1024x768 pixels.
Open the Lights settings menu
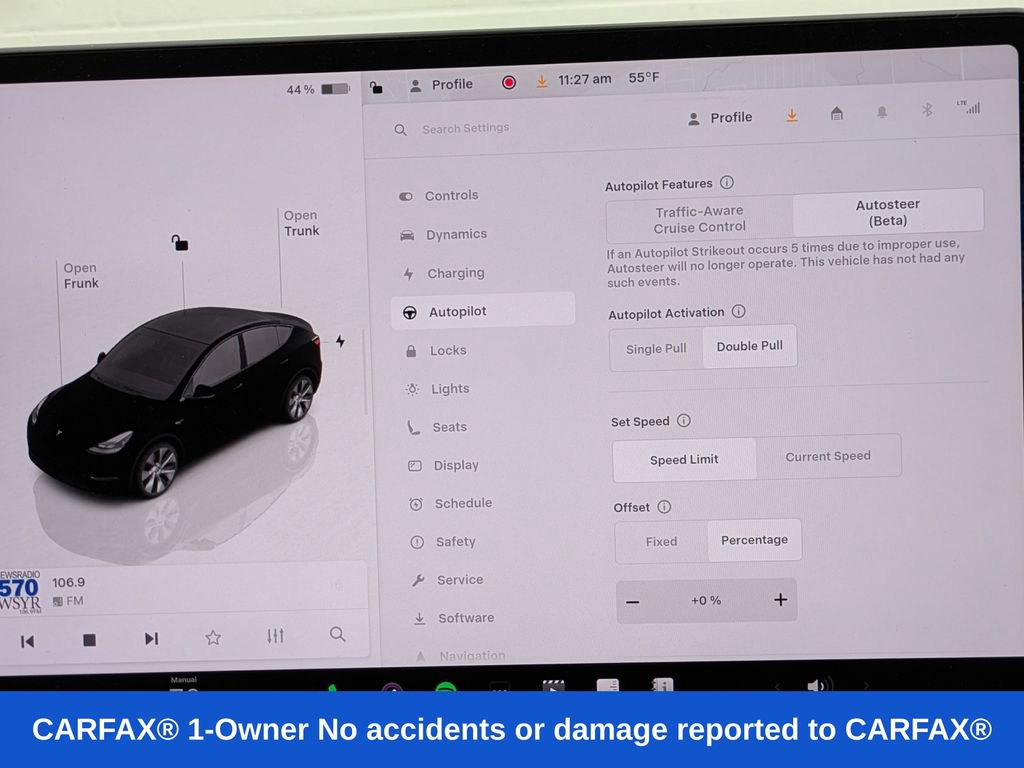point(449,389)
